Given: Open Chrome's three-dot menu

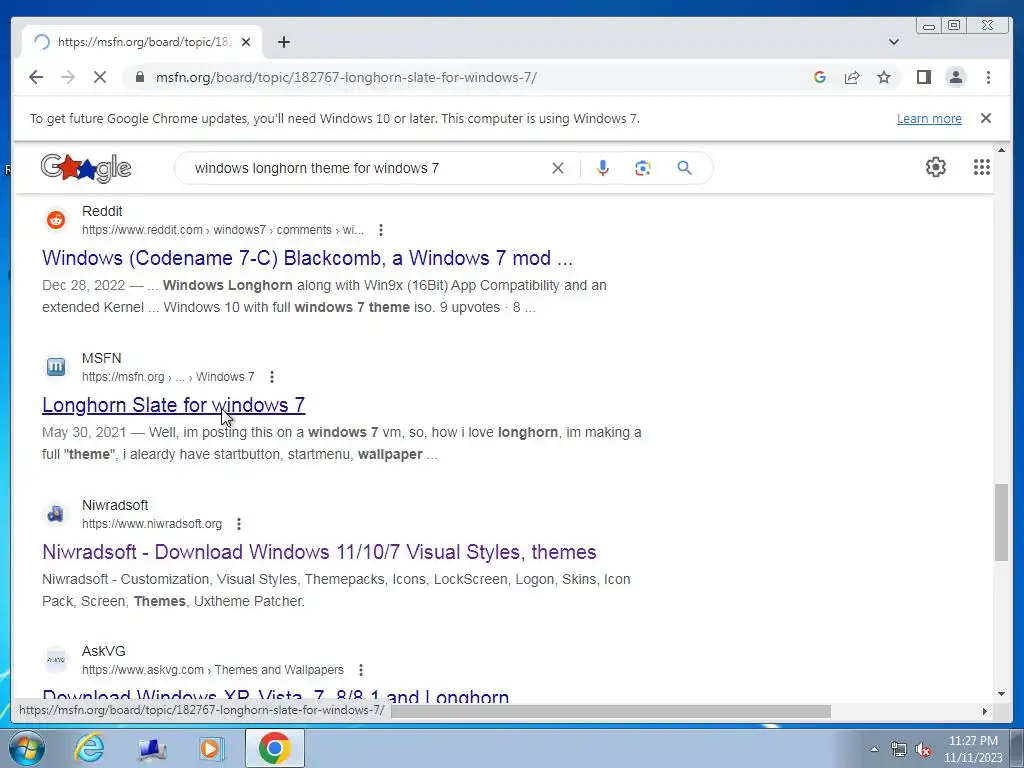Looking at the screenshot, I should (x=988, y=77).
